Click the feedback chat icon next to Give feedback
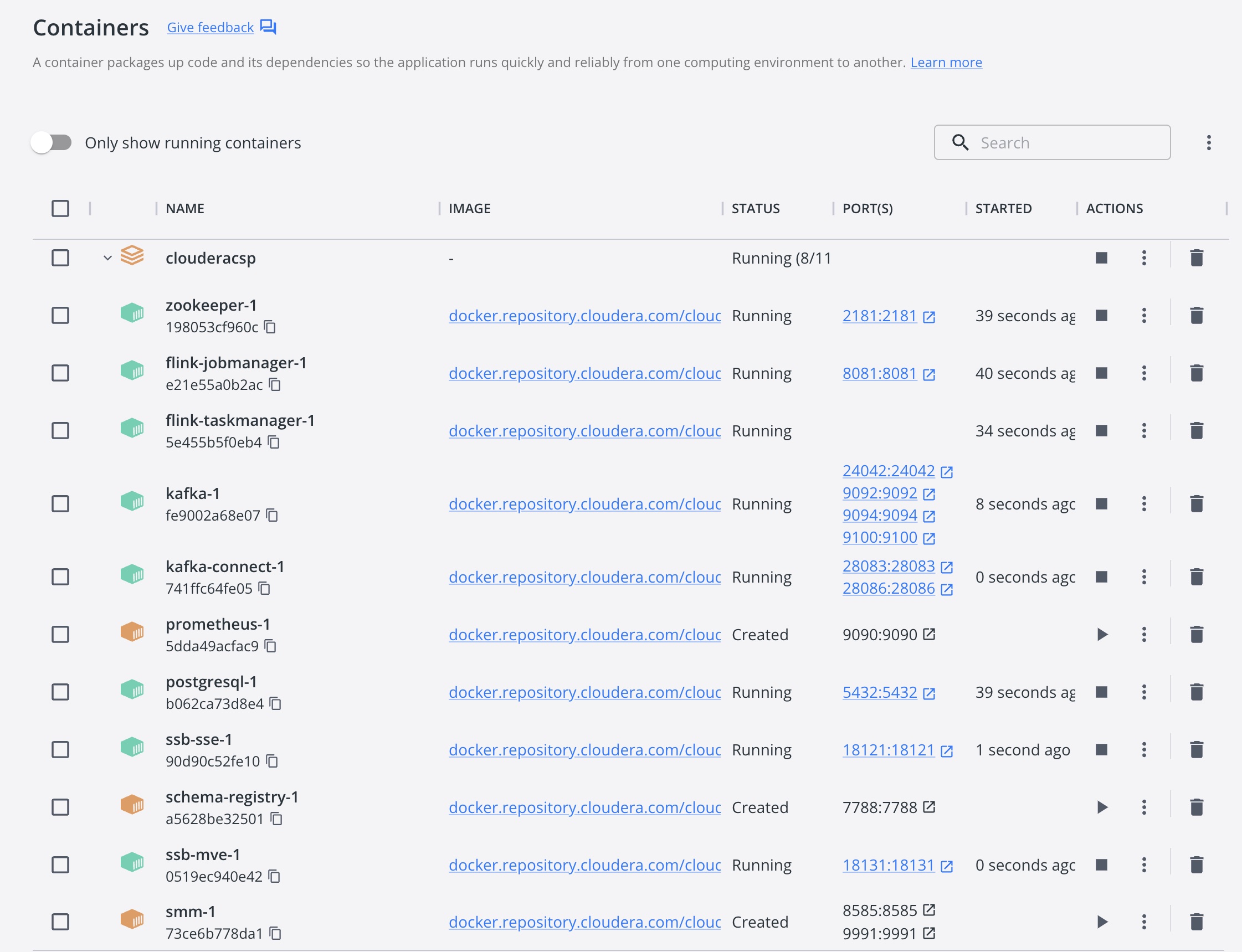The width and height of the screenshot is (1242, 952). click(268, 27)
